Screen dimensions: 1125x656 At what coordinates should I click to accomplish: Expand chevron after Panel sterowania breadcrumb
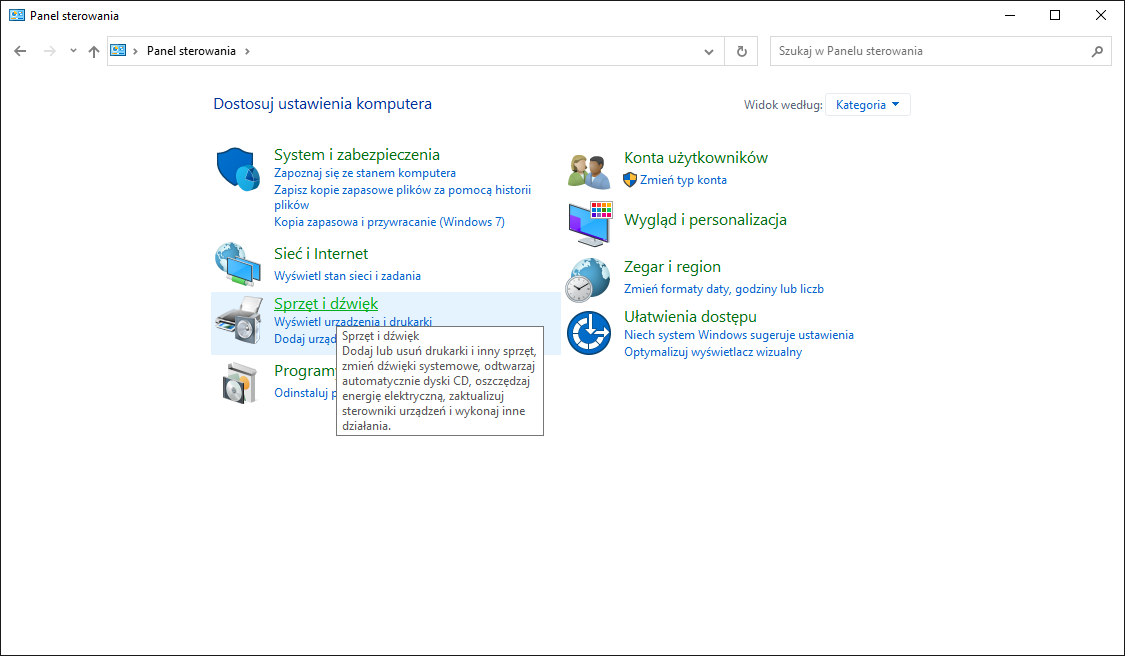pyautogui.click(x=248, y=51)
